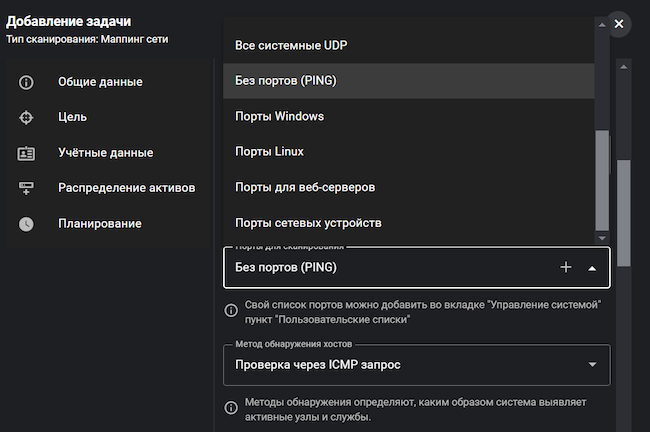Click the dropdown list scrollbar thumb
This screenshot has width=650, height=432.
click(x=601, y=180)
